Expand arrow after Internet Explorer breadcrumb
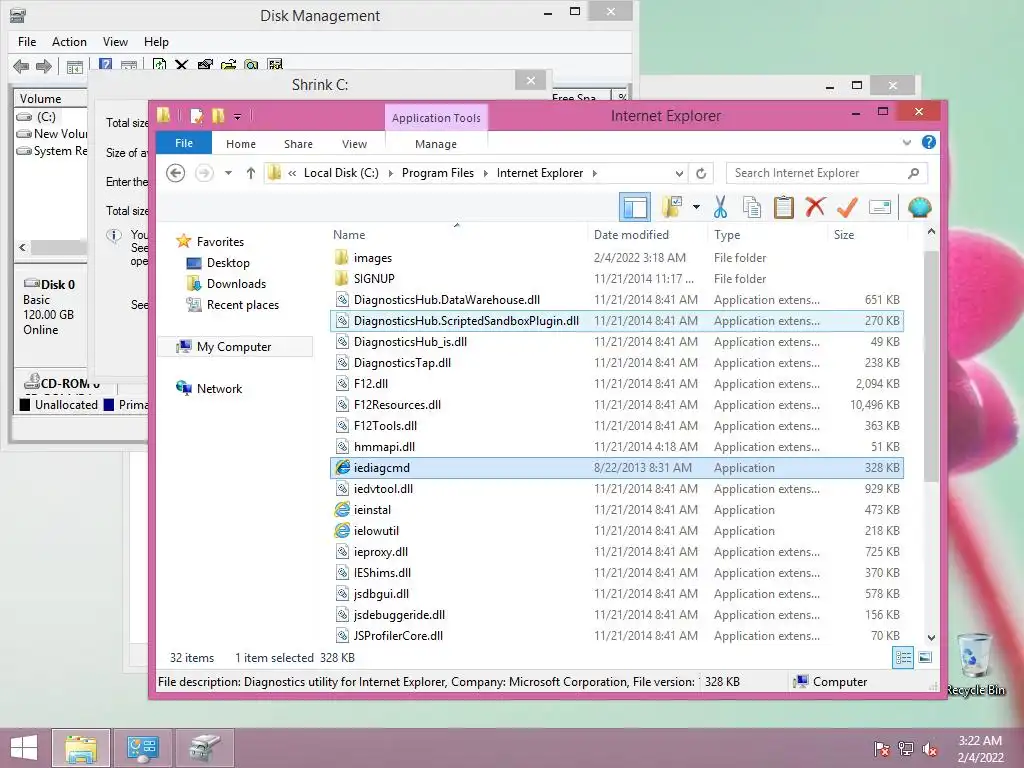 (594, 173)
